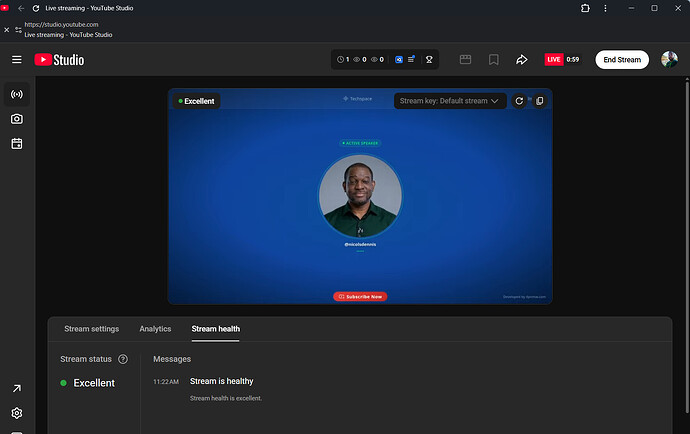Click the live stream video preview
This screenshot has width=690, height=434.
360,196
